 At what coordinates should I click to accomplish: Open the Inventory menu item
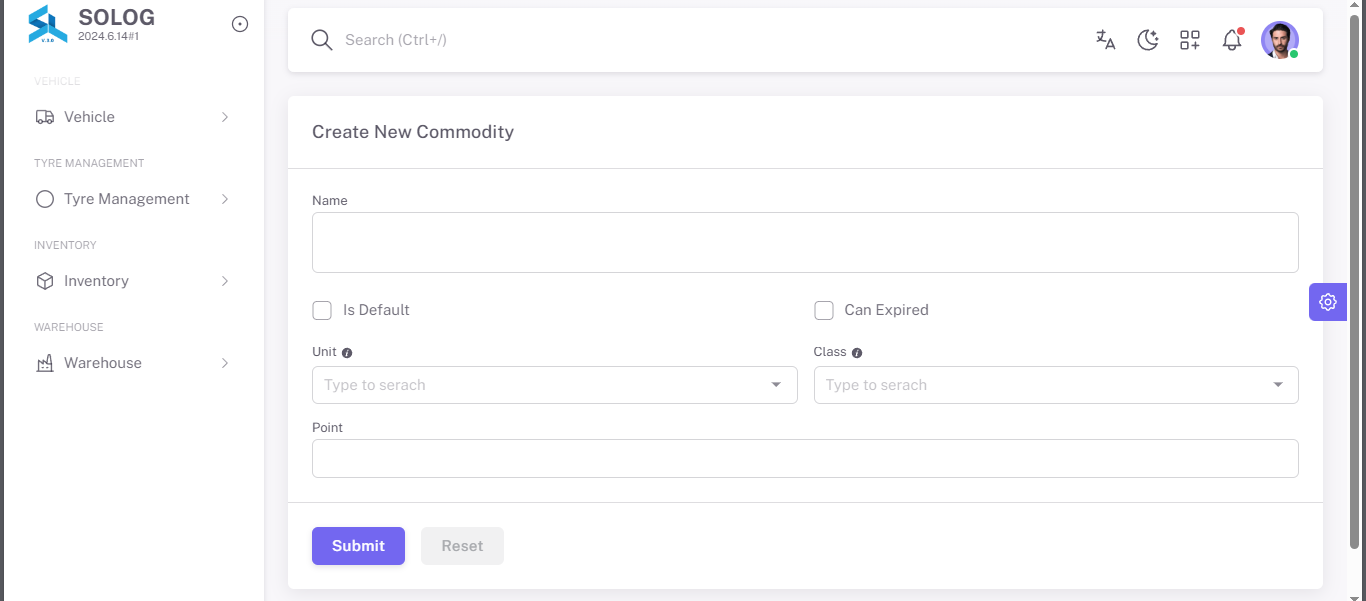[x=132, y=281]
